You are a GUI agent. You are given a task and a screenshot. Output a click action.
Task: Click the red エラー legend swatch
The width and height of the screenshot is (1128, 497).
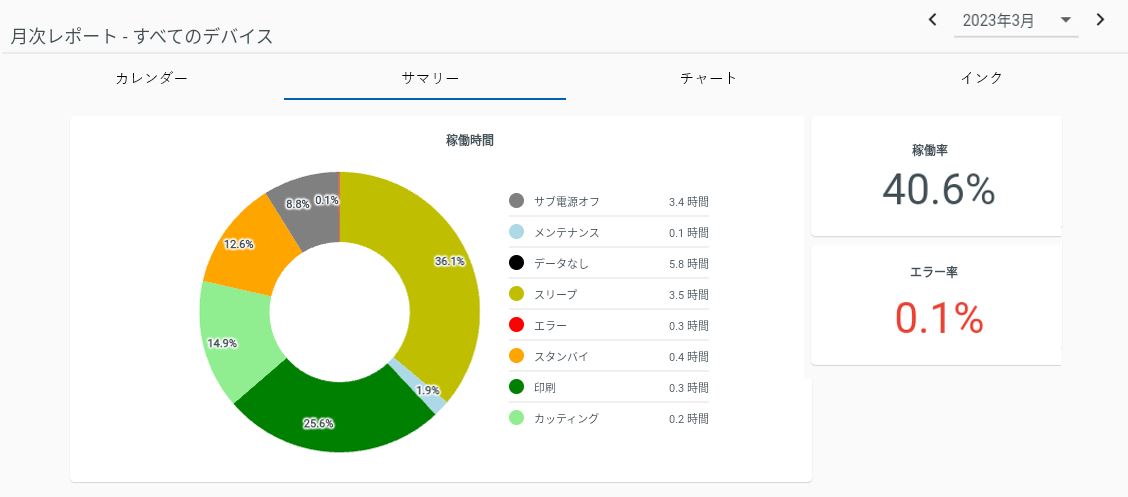516,324
